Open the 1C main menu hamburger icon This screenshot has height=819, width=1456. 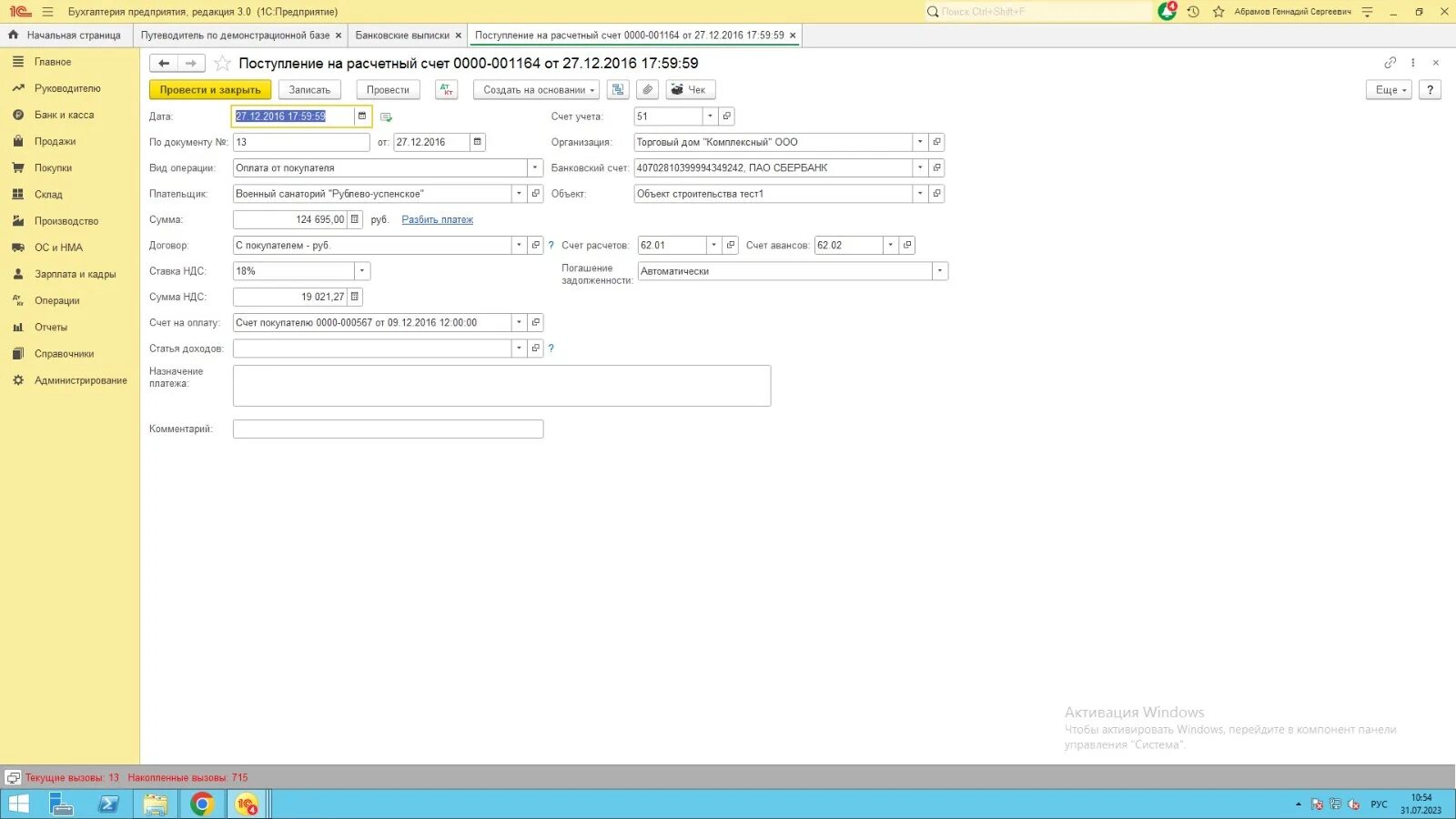tap(47, 12)
